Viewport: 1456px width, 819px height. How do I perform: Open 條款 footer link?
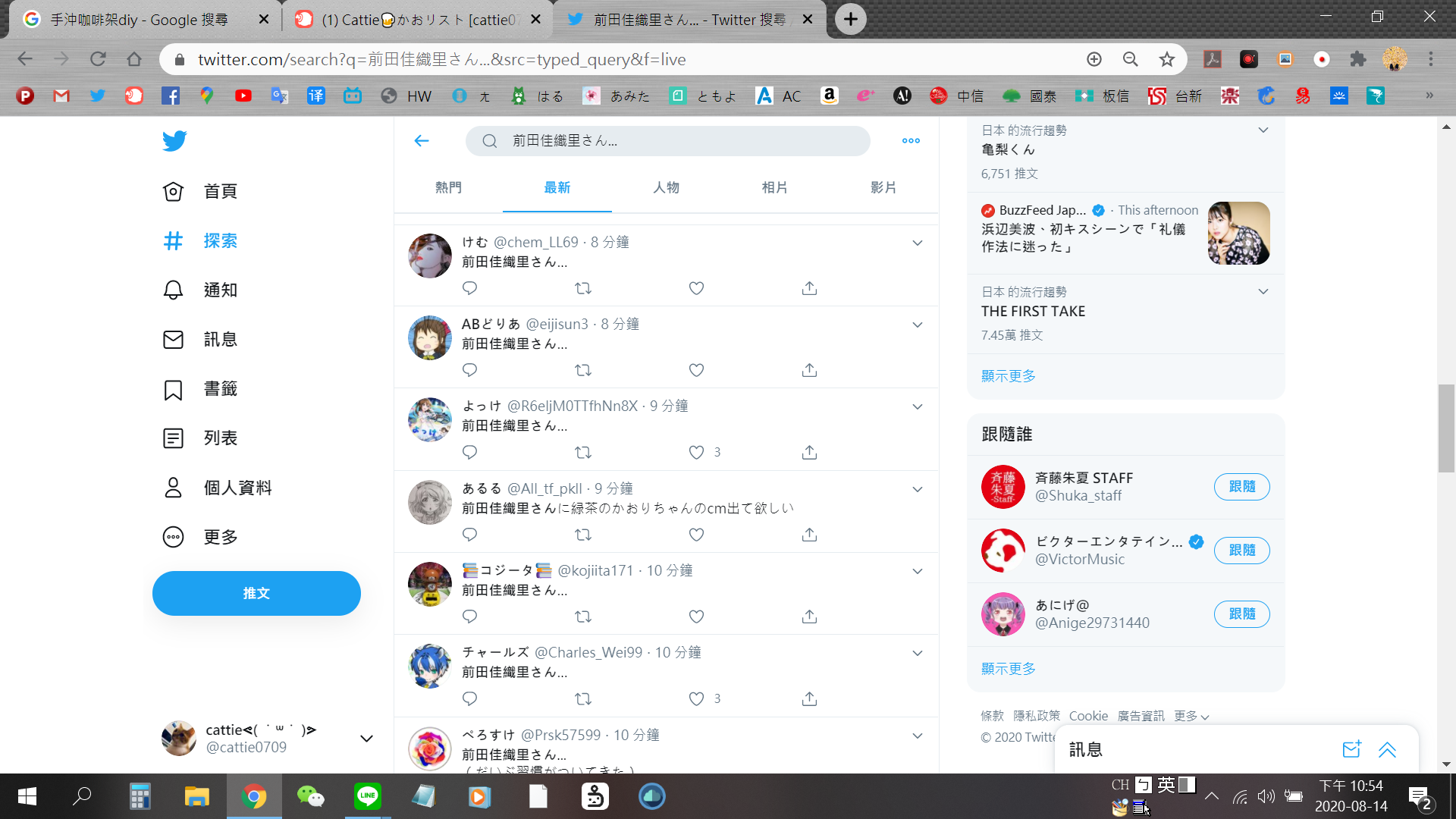tap(992, 716)
